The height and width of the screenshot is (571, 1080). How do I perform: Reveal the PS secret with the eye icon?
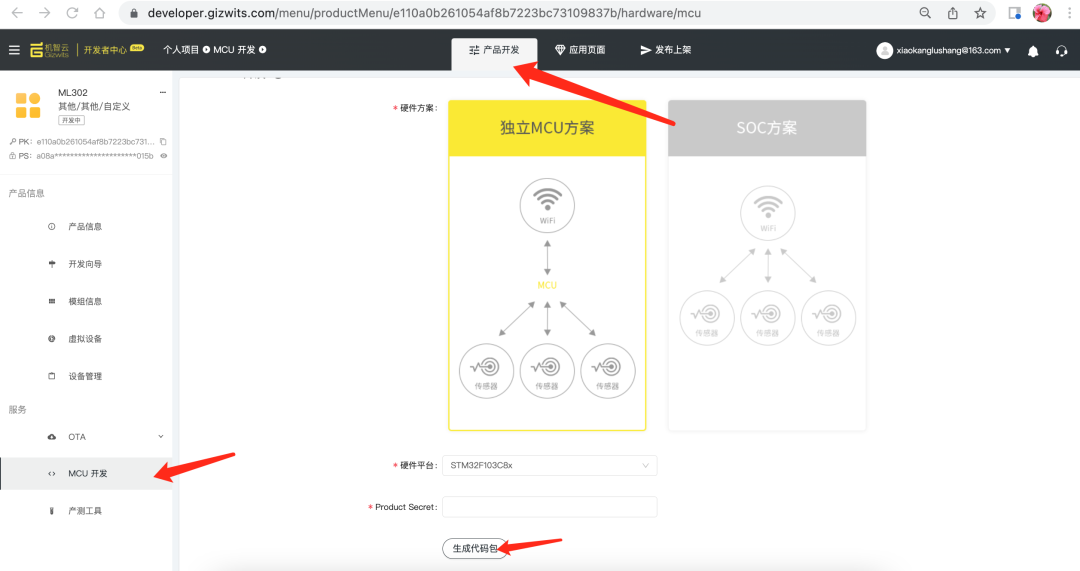click(164, 156)
